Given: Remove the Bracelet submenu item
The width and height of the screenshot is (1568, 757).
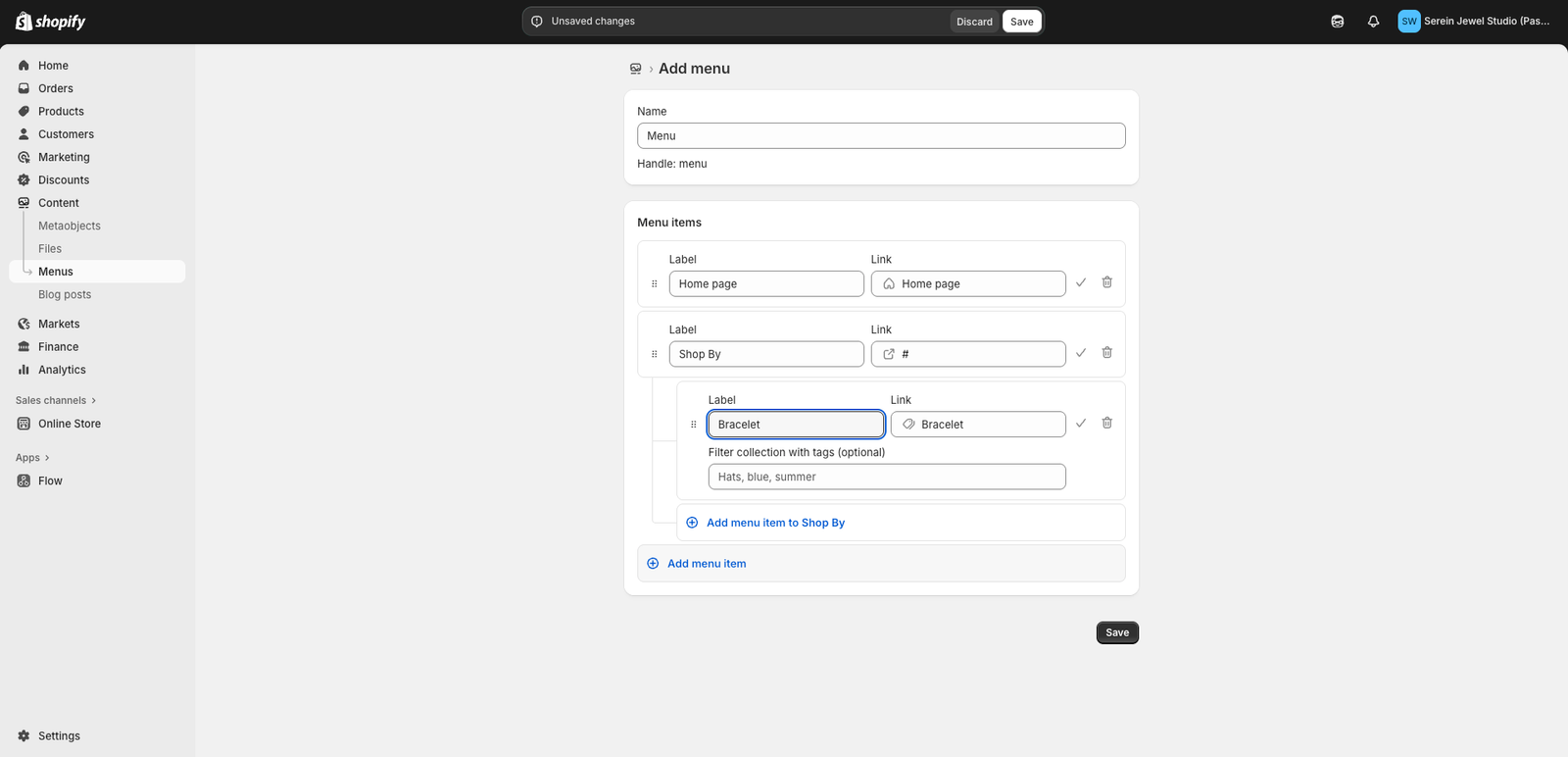Looking at the screenshot, I should pos(1106,424).
